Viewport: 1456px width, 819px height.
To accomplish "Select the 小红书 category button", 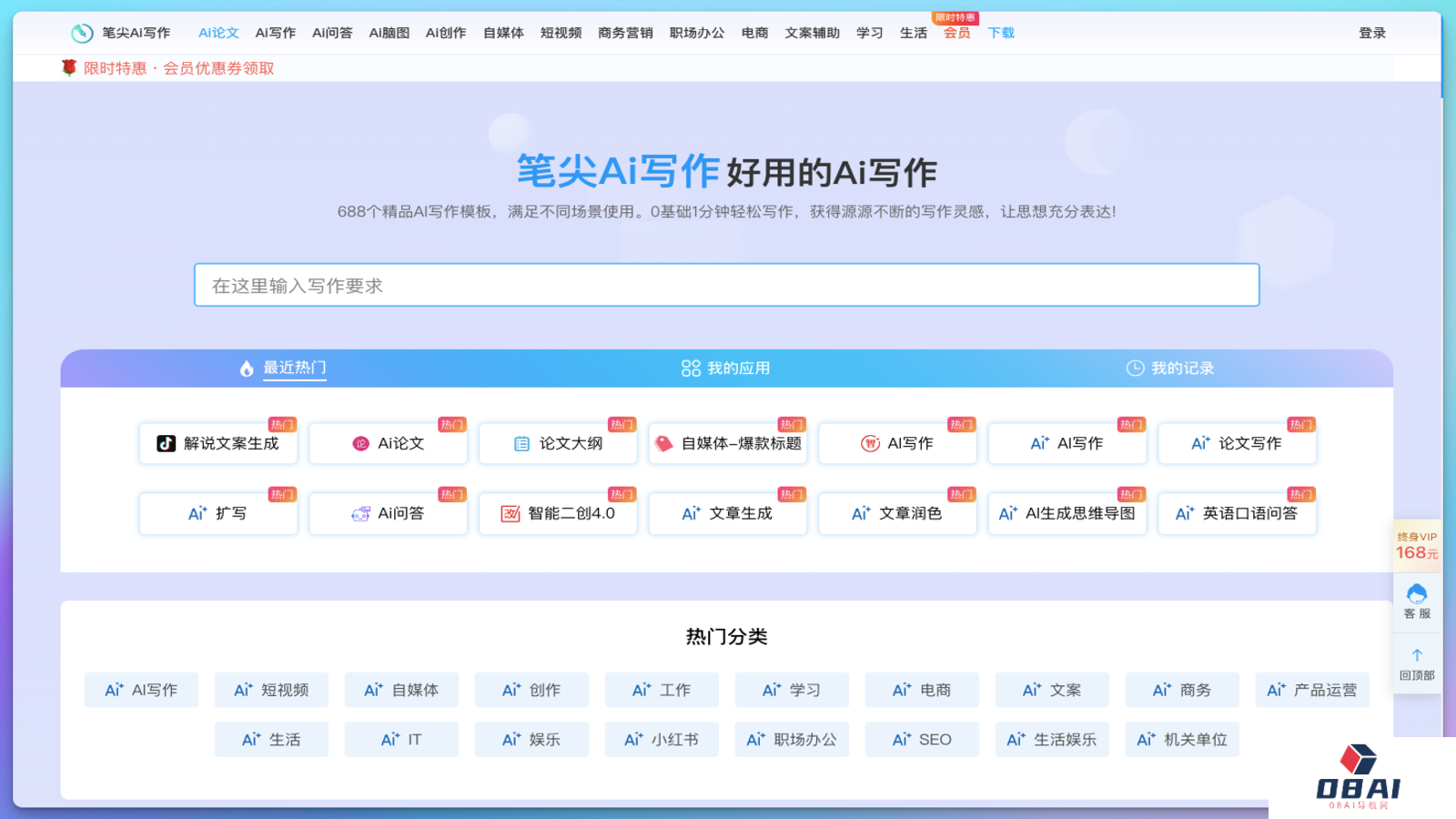I will click(661, 740).
